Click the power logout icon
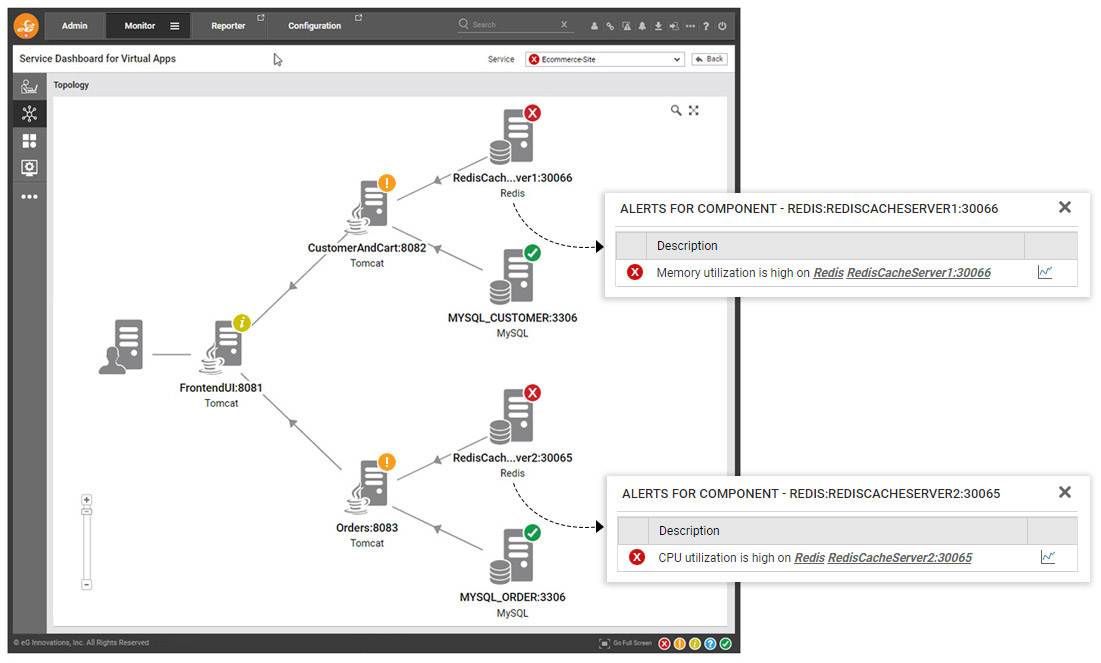The height and width of the screenshot is (663, 1101). click(722, 26)
